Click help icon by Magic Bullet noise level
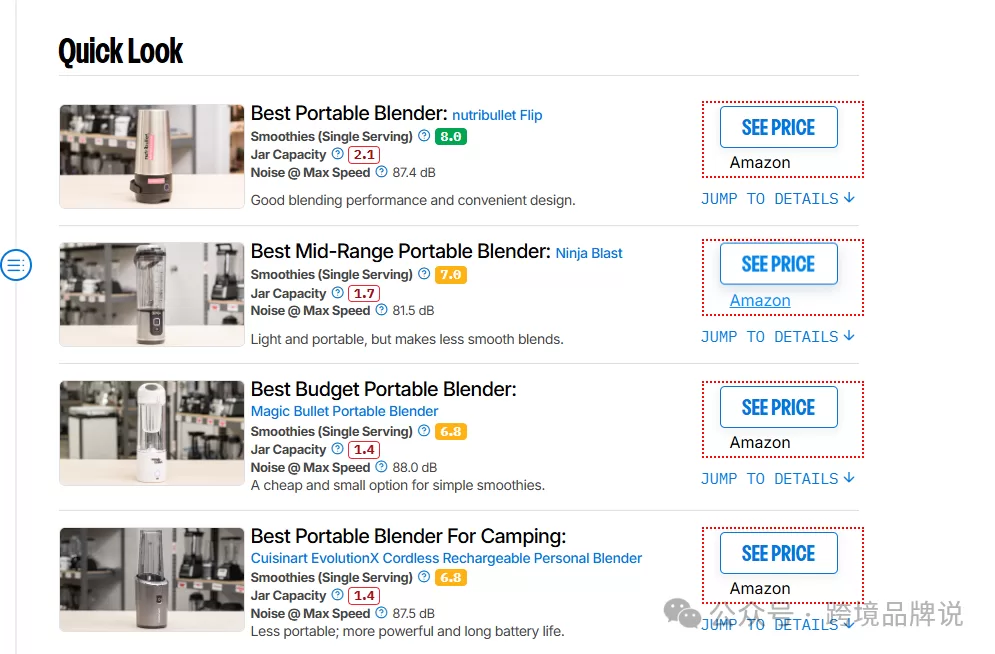Screen dimensions: 995x654 [x=381, y=467]
